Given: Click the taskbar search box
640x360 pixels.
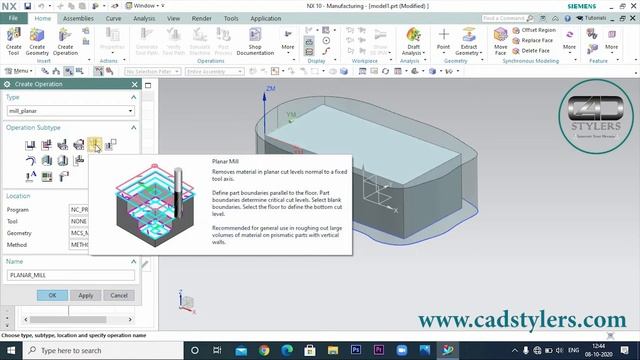Looking at the screenshot, I should [103, 351].
